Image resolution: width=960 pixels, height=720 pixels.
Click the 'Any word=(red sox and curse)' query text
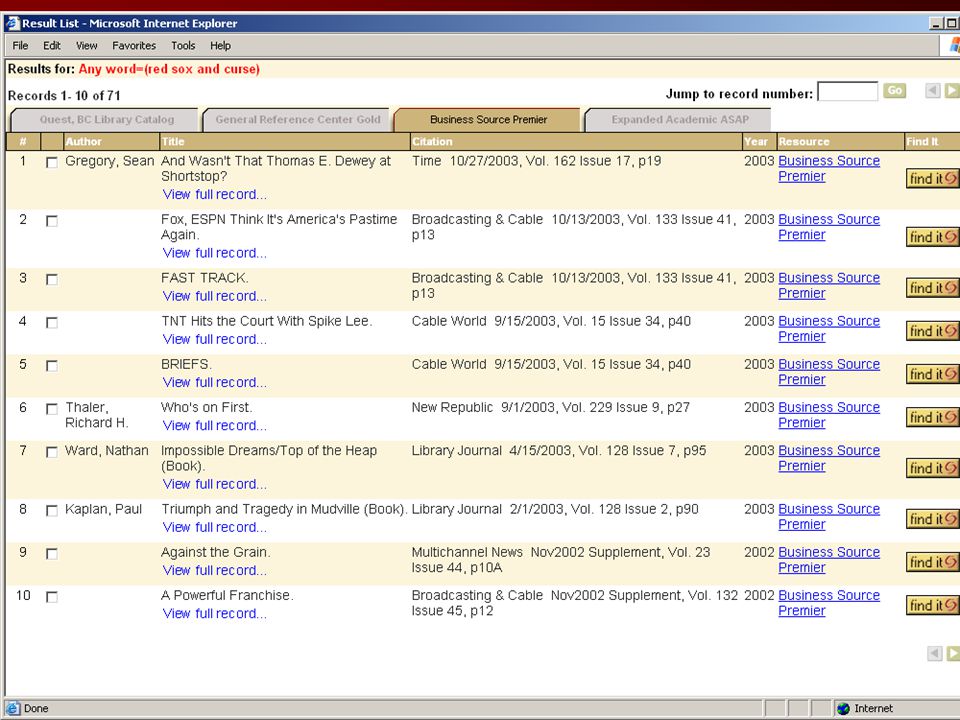[x=169, y=69]
